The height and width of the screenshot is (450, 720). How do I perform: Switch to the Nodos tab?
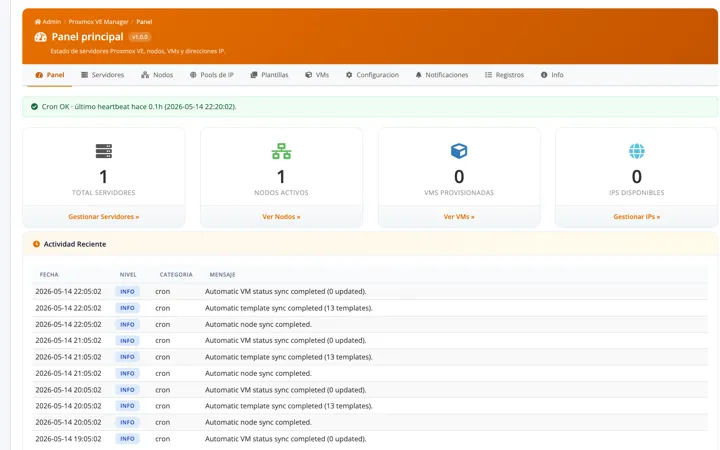[157, 75]
